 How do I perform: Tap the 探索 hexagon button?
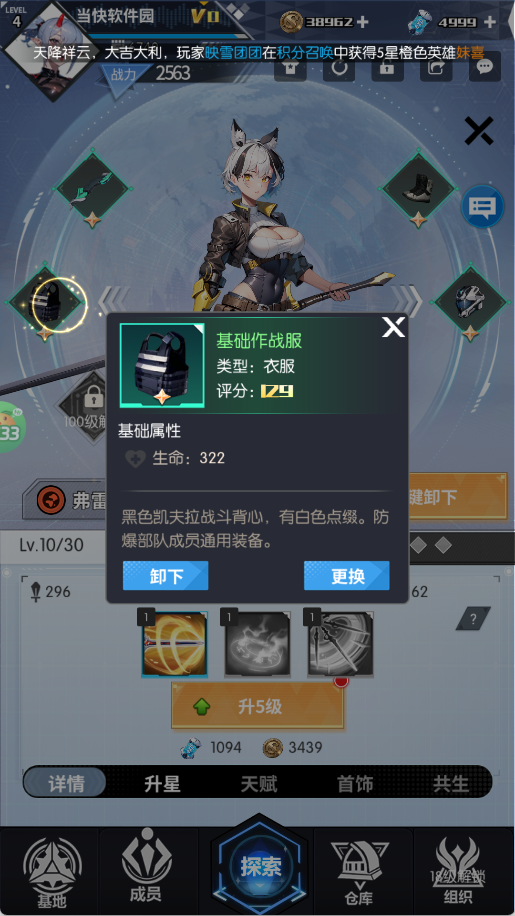pyautogui.click(x=259, y=866)
